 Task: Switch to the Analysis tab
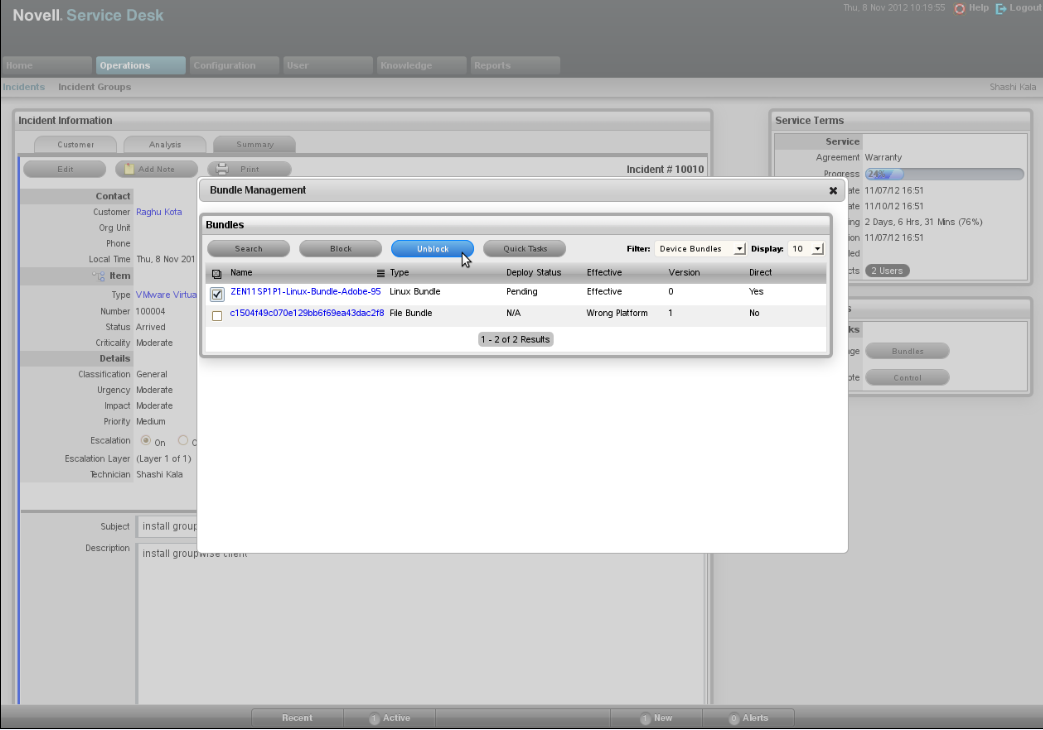[165, 145]
